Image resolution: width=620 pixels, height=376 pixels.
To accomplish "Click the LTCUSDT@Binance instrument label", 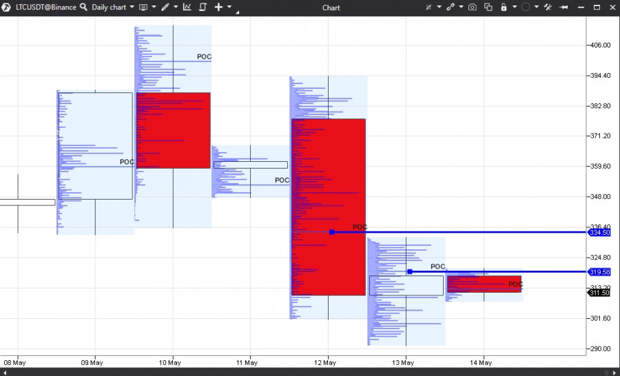I will [x=45, y=7].
